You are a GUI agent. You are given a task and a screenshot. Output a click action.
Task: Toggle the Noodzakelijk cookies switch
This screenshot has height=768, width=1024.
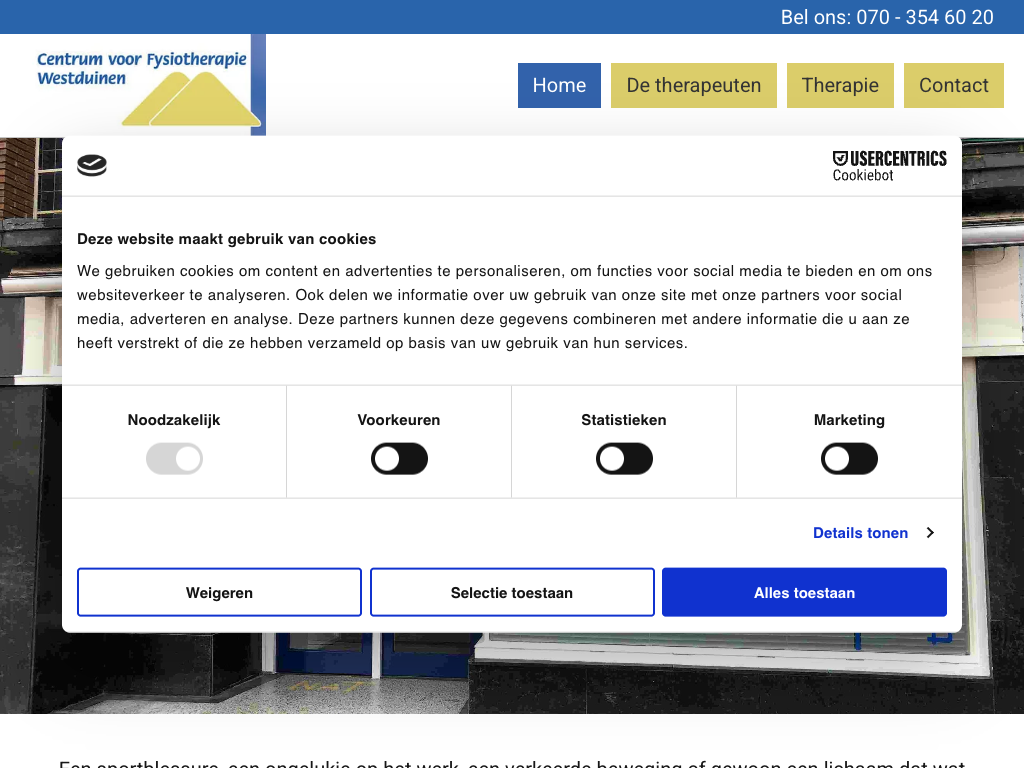(x=174, y=460)
